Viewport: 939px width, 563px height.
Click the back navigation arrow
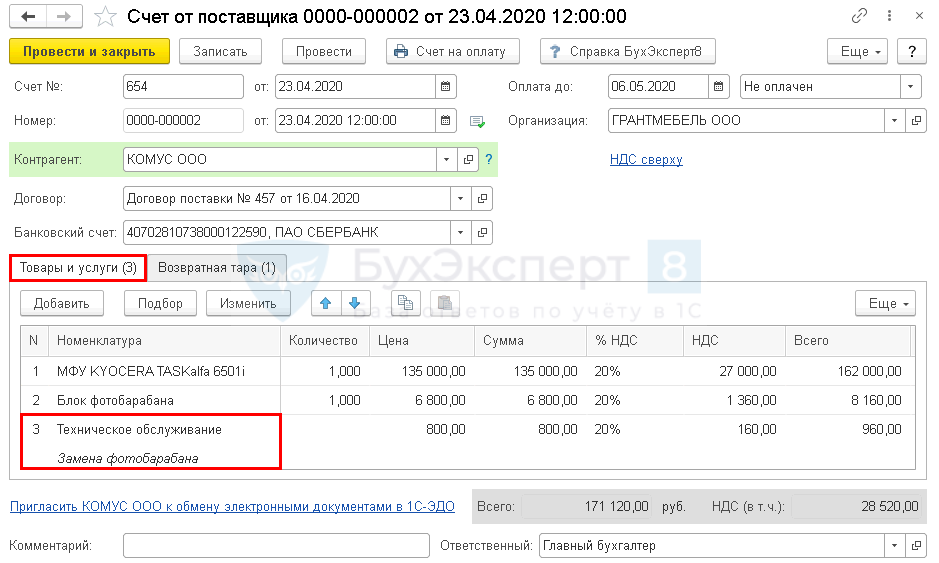point(29,17)
